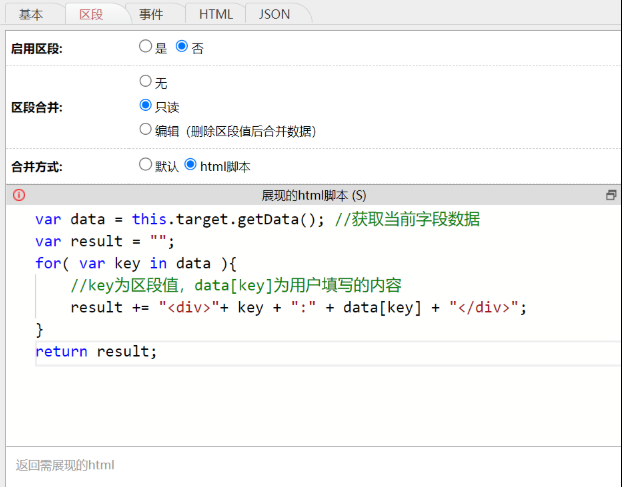The image size is (624, 487).
Task: Go to the JSON tab
Action: 275,14
